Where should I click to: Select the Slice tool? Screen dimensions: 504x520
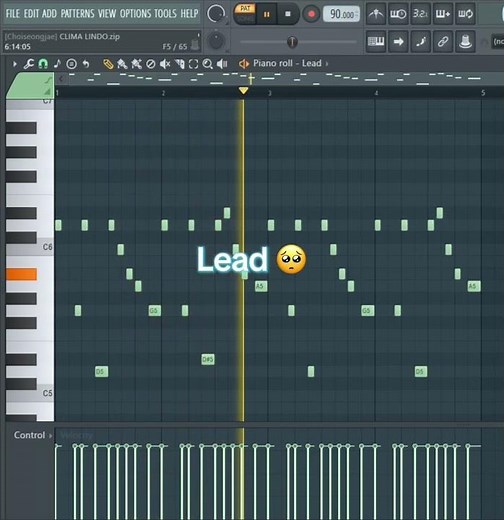(180, 64)
